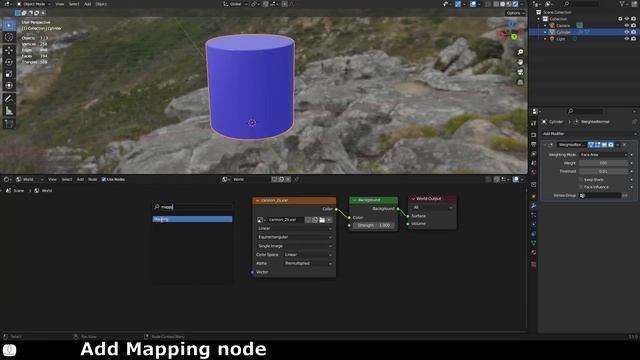Toggle modifier show in viewport icon
Image resolution: width=640 pixels, height=360 pixels.
(x=604, y=145)
